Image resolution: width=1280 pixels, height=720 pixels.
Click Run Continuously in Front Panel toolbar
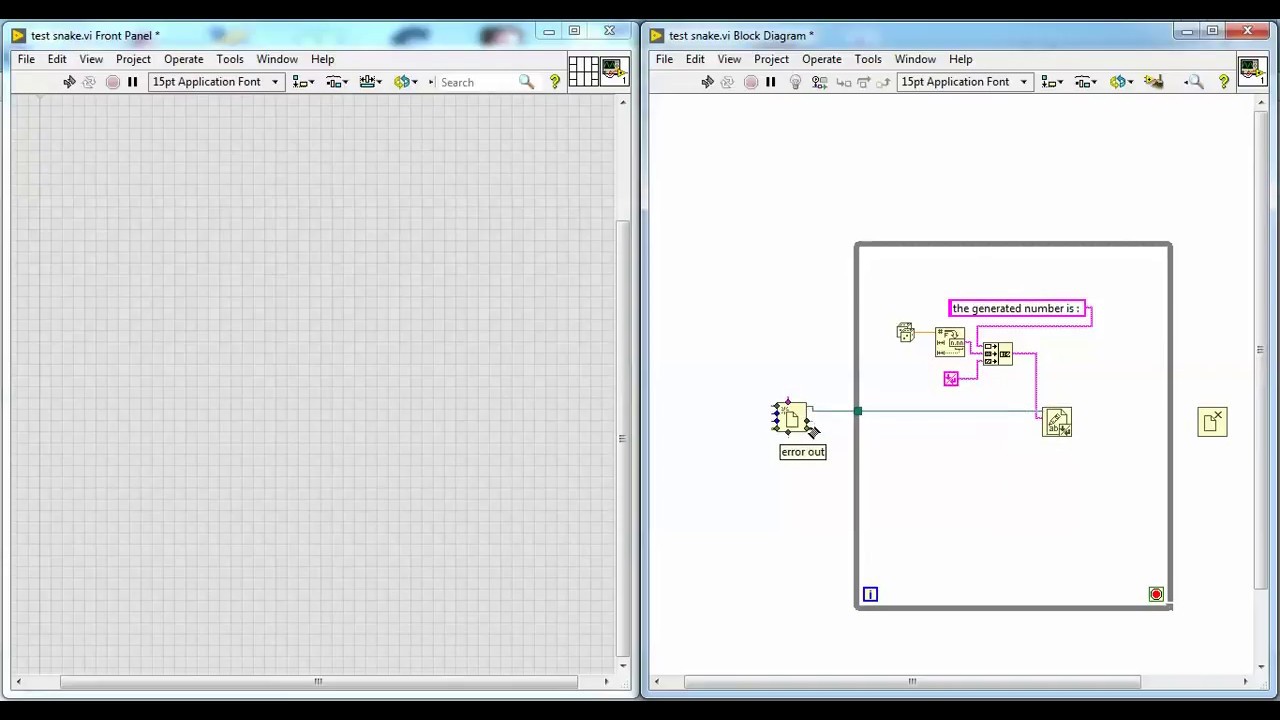click(x=89, y=82)
